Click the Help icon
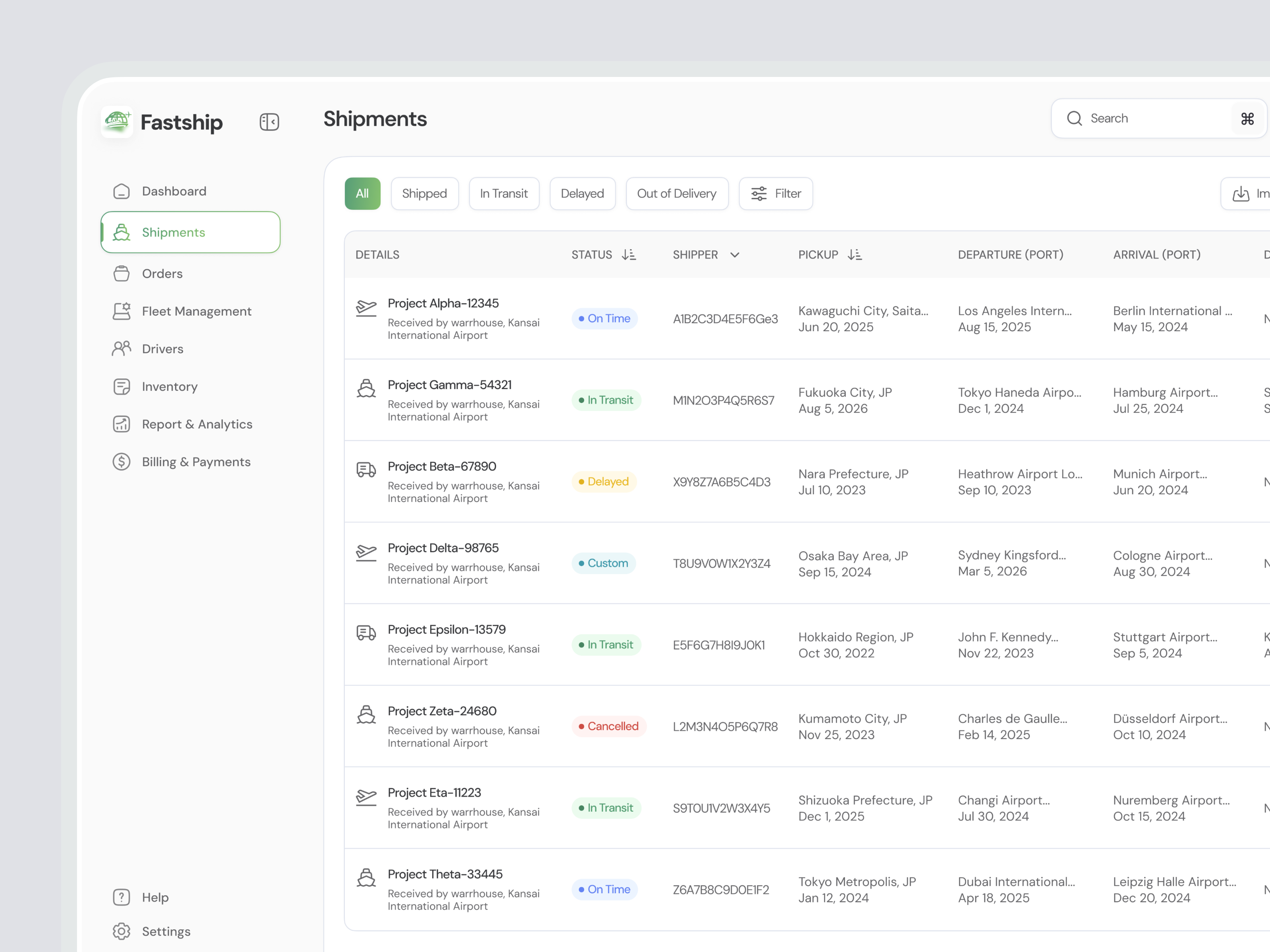This screenshot has height=952, width=1270. (122, 897)
